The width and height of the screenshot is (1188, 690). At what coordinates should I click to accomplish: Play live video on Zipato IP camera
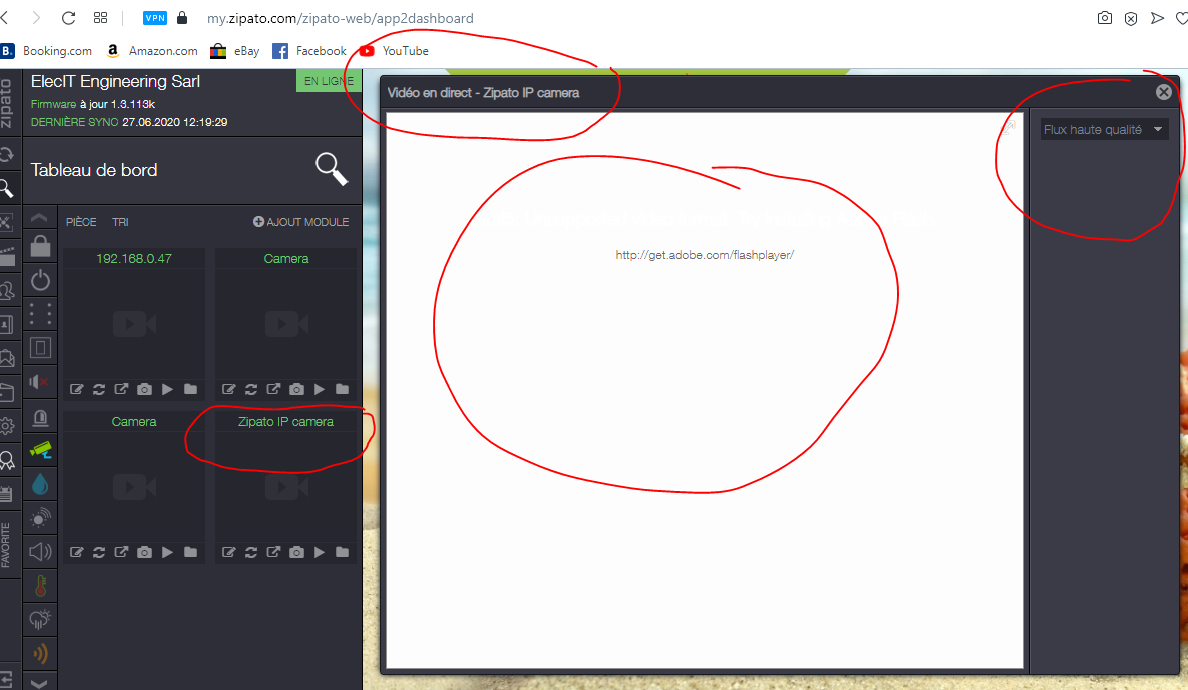pyautogui.click(x=320, y=552)
